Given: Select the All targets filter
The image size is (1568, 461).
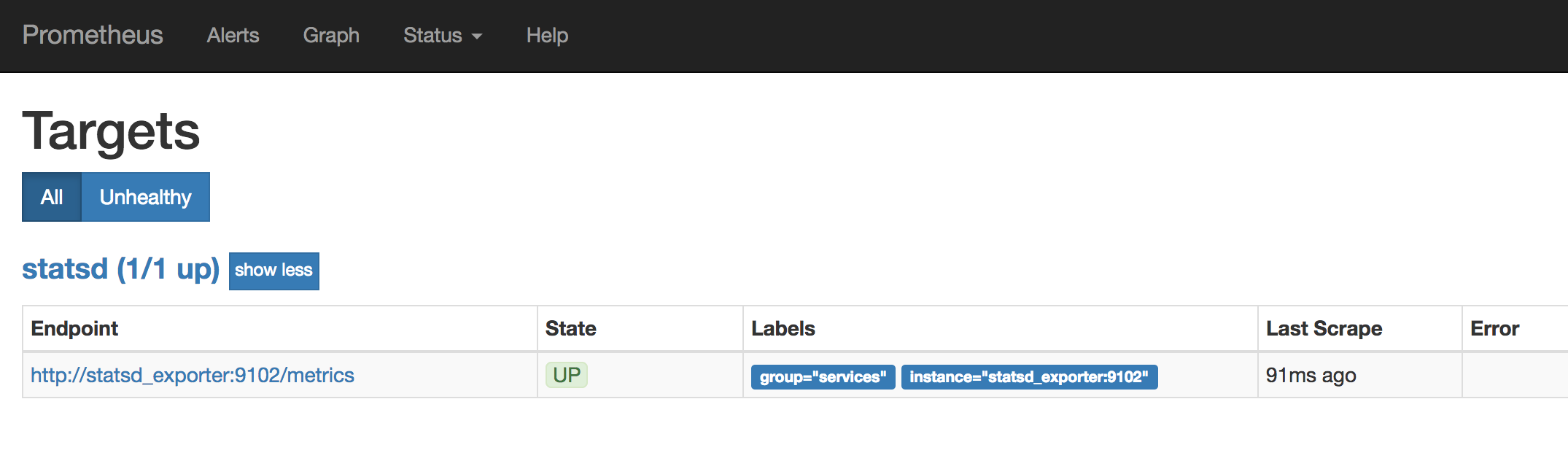Looking at the screenshot, I should [x=52, y=197].
